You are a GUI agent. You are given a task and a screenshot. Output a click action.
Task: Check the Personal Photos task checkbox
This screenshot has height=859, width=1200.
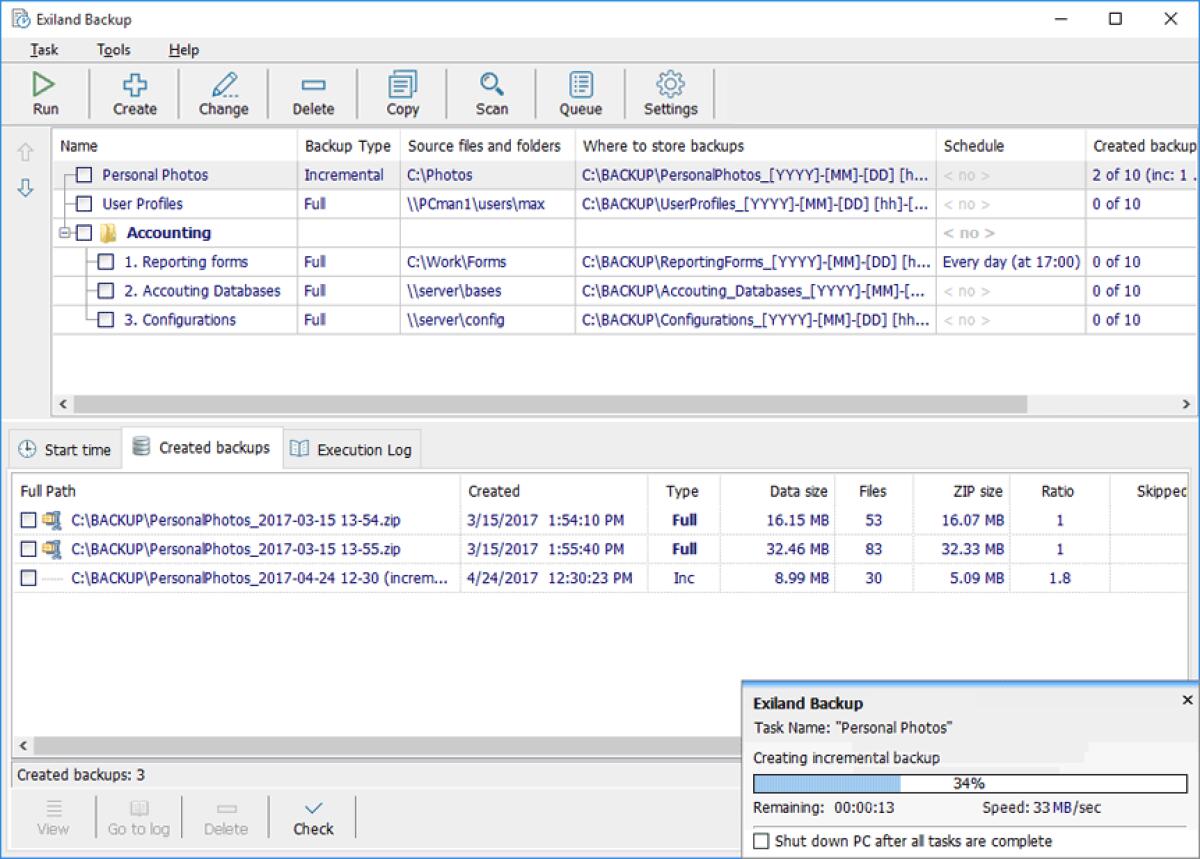click(x=84, y=174)
